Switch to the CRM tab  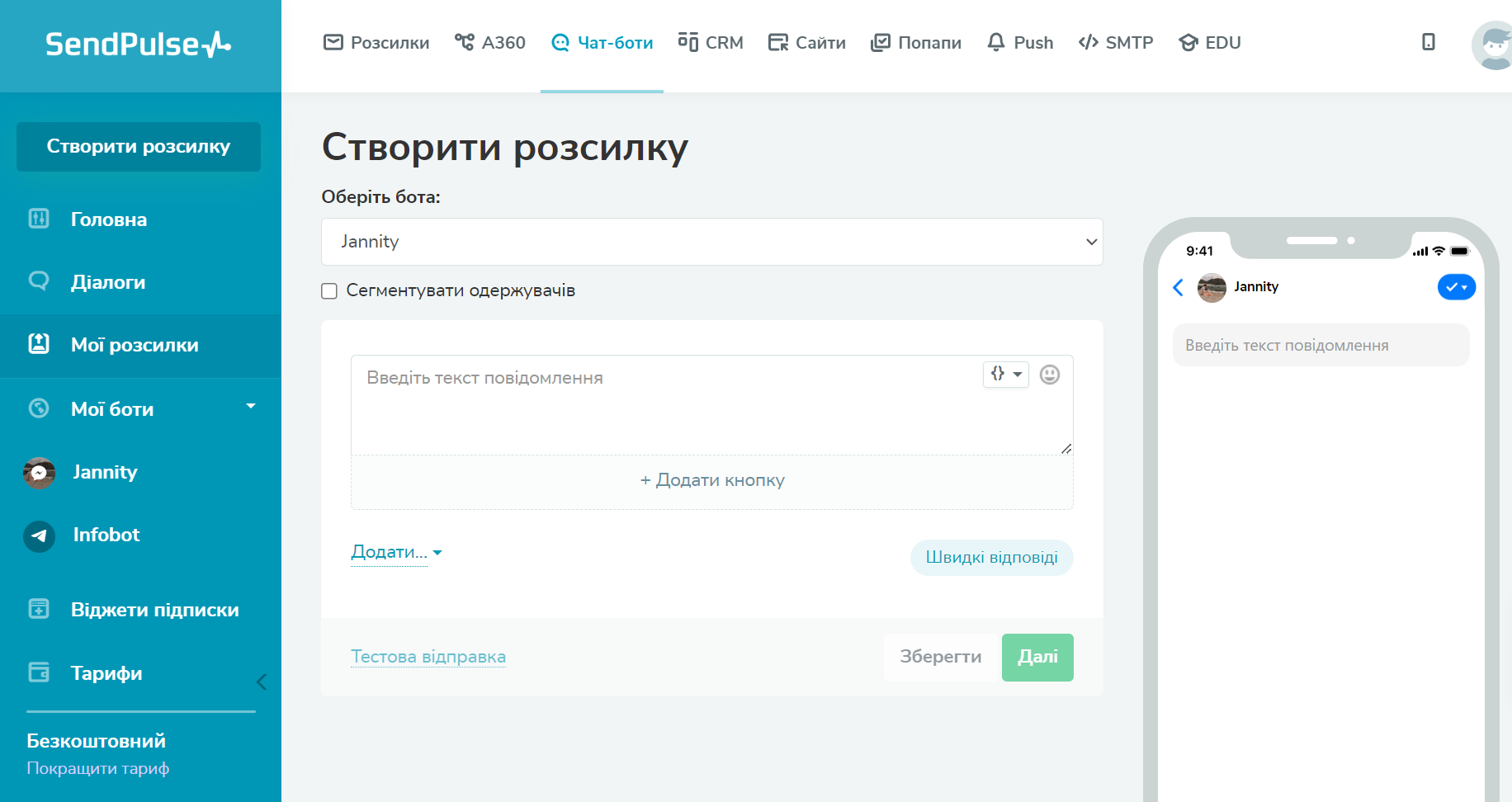pyautogui.click(x=711, y=43)
